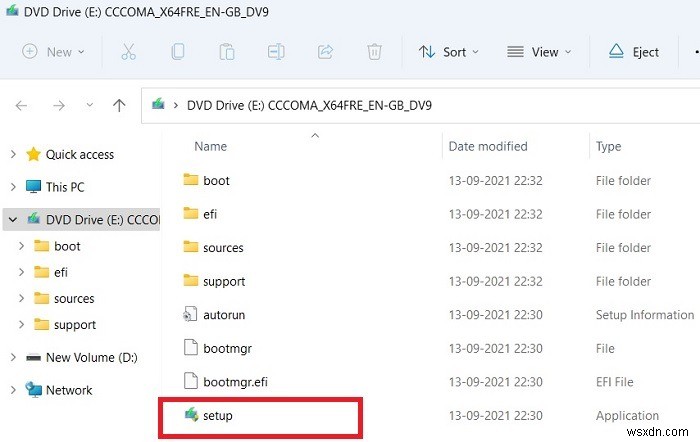Select the bootmgr file
Image resolution: width=700 pixels, height=442 pixels.
(227, 349)
